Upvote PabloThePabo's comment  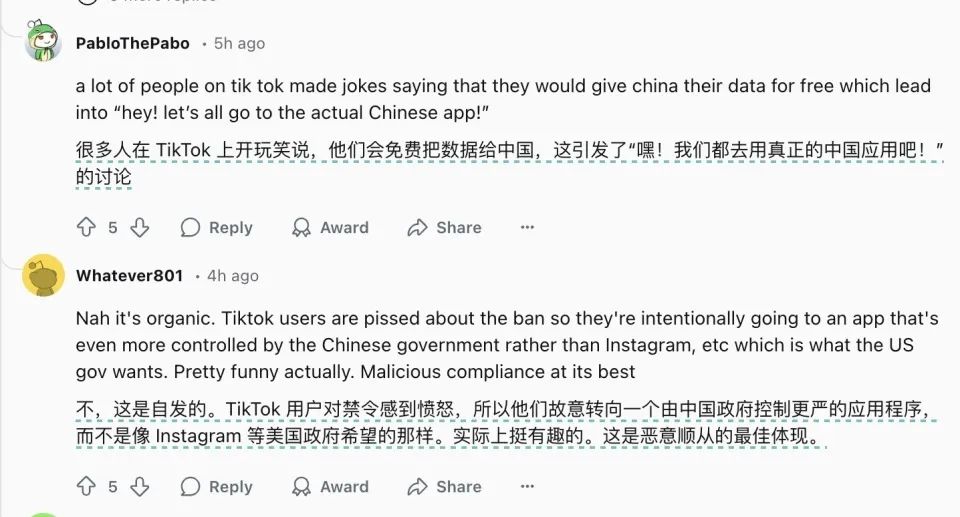click(86, 228)
